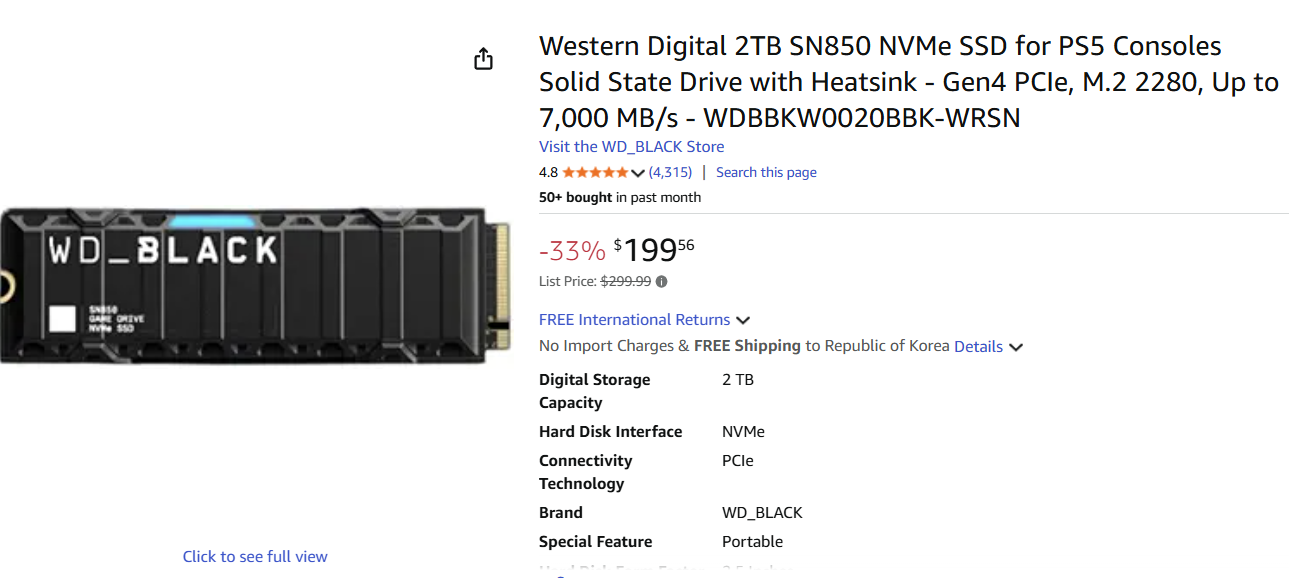Expand the star rating breakdown chevron
This screenshot has height=578, width=1307.
tap(638, 173)
